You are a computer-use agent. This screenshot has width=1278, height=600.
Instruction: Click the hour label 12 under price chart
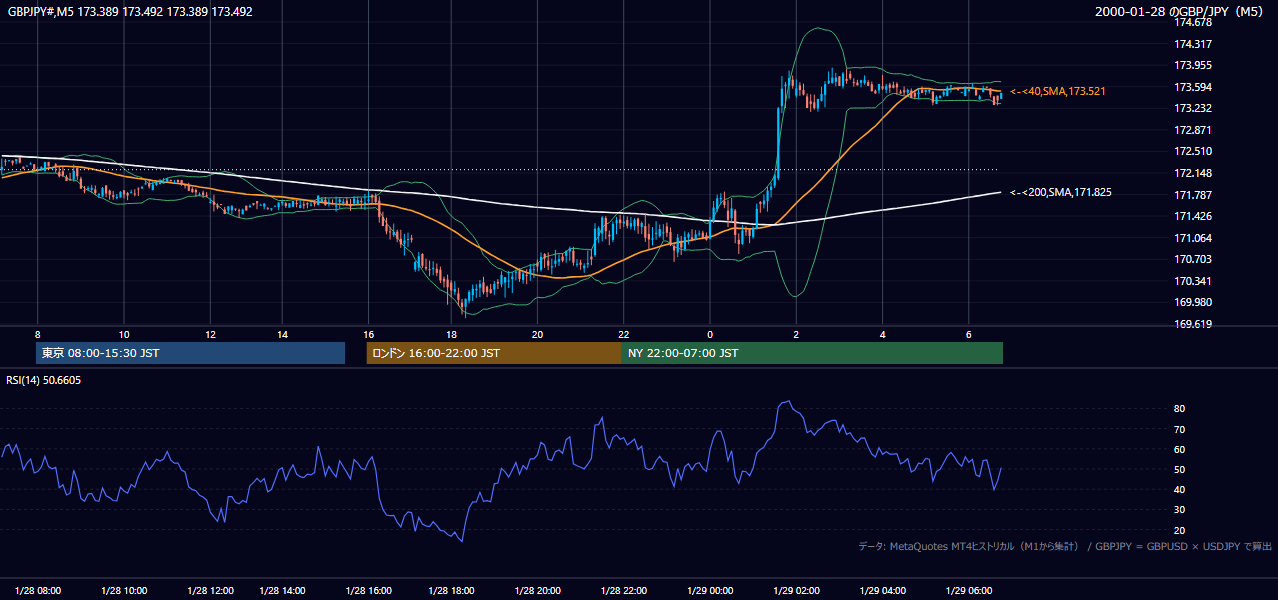(212, 334)
